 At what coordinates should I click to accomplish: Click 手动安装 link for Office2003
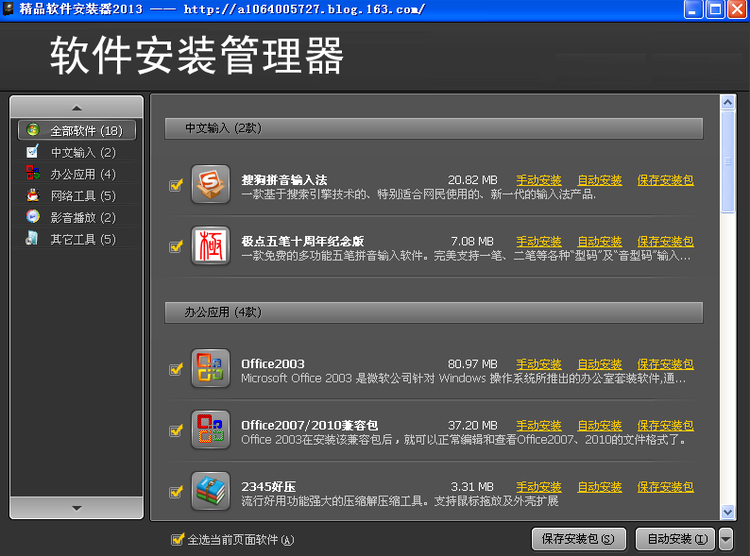tap(539, 364)
